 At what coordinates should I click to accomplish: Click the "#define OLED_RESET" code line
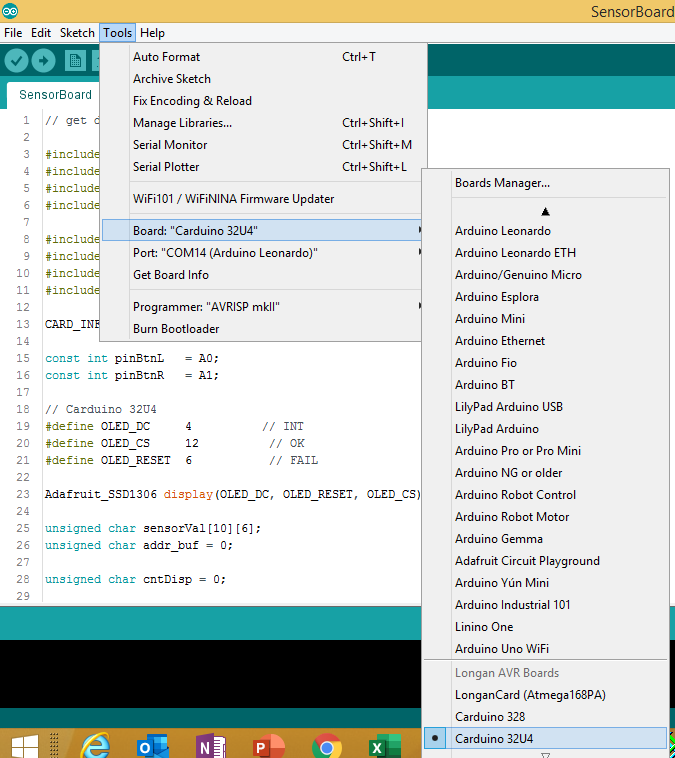coord(181,460)
